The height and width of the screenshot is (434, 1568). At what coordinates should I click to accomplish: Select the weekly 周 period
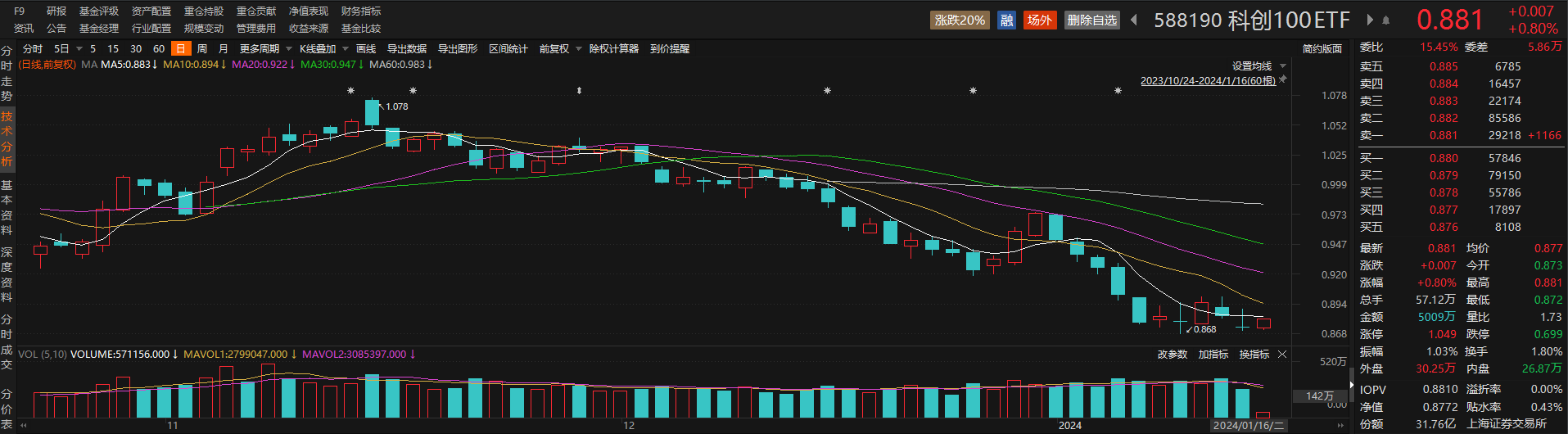coord(202,49)
